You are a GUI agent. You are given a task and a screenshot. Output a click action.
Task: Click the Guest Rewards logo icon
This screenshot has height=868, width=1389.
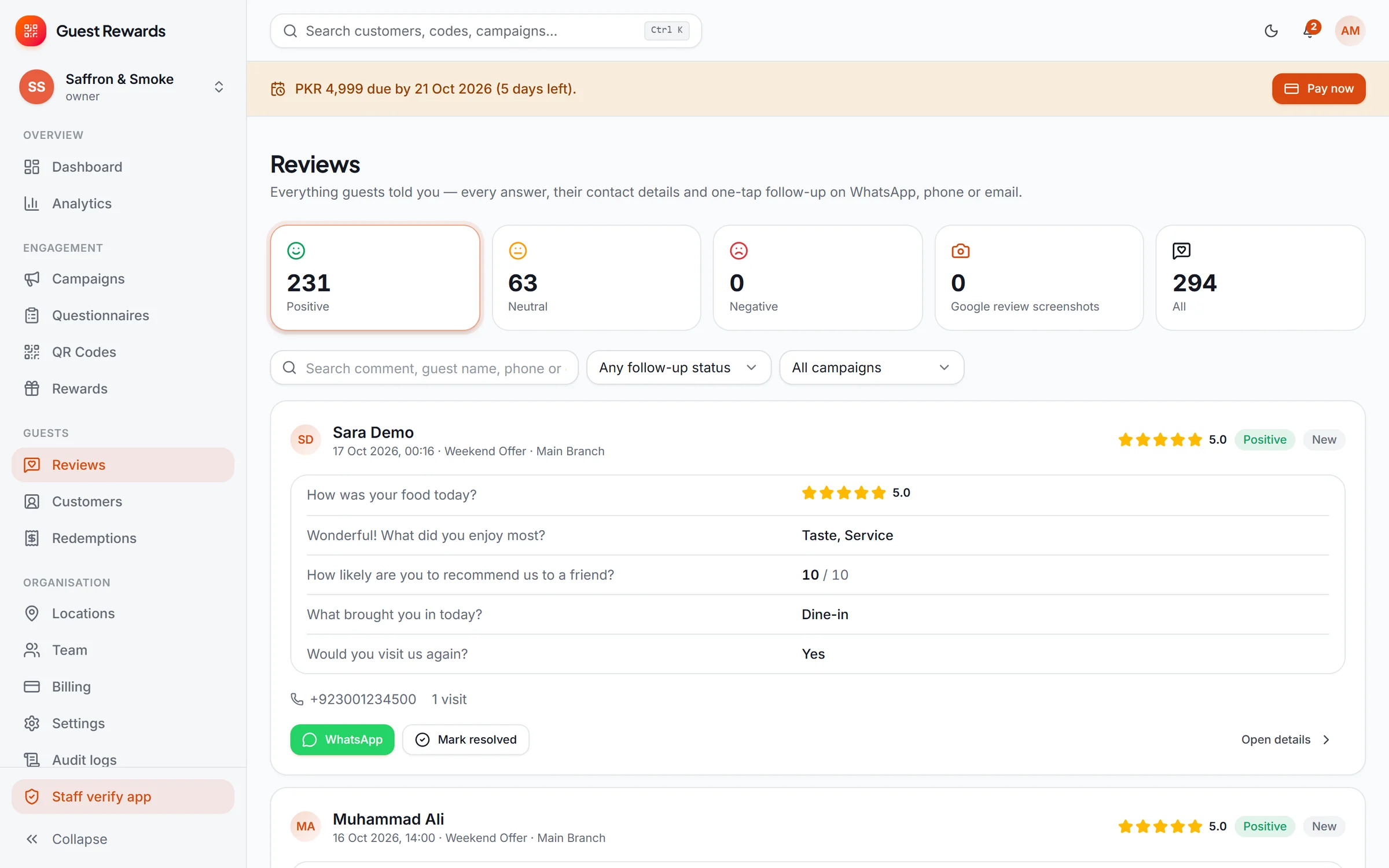31,31
